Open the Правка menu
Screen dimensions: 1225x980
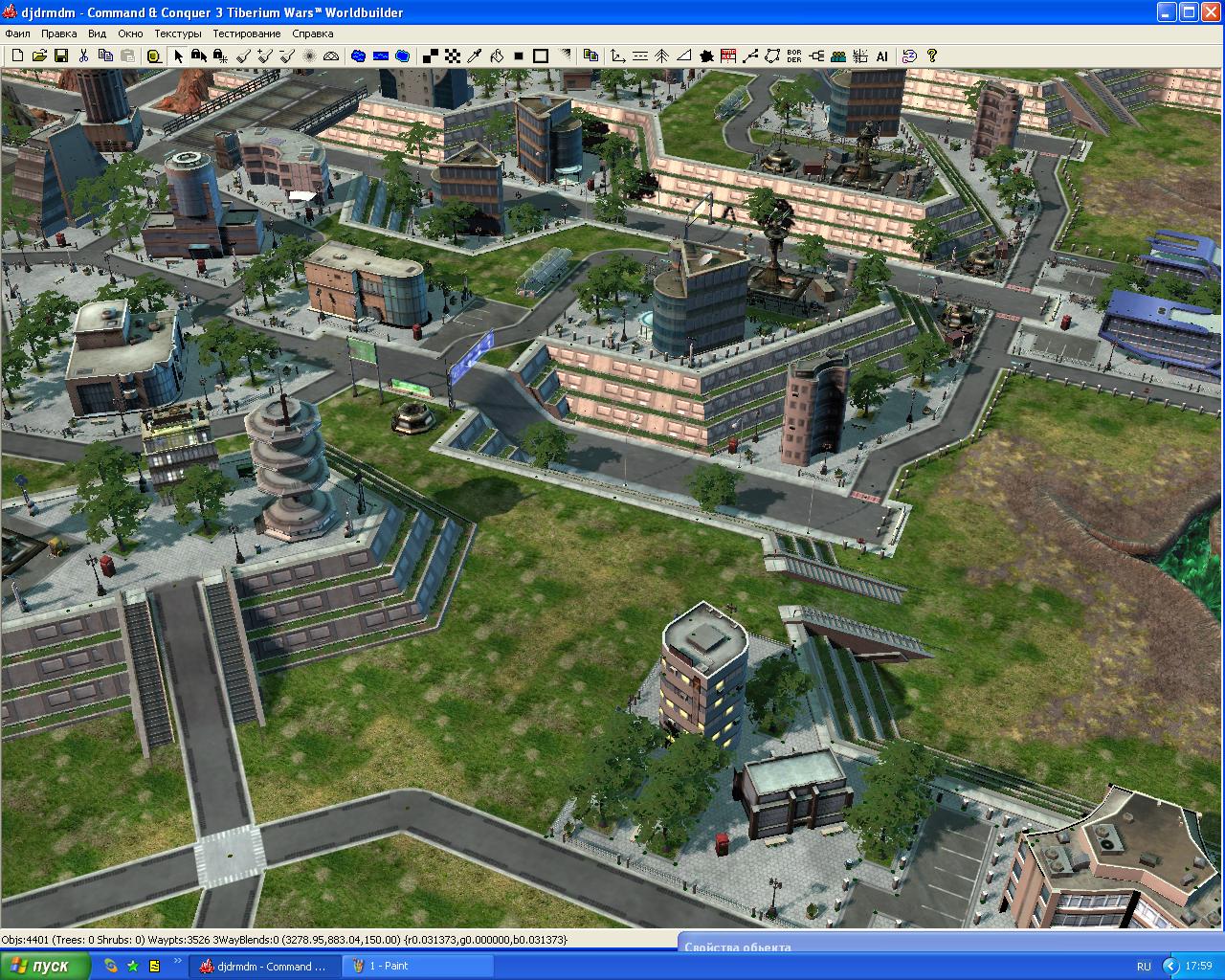point(59,33)
